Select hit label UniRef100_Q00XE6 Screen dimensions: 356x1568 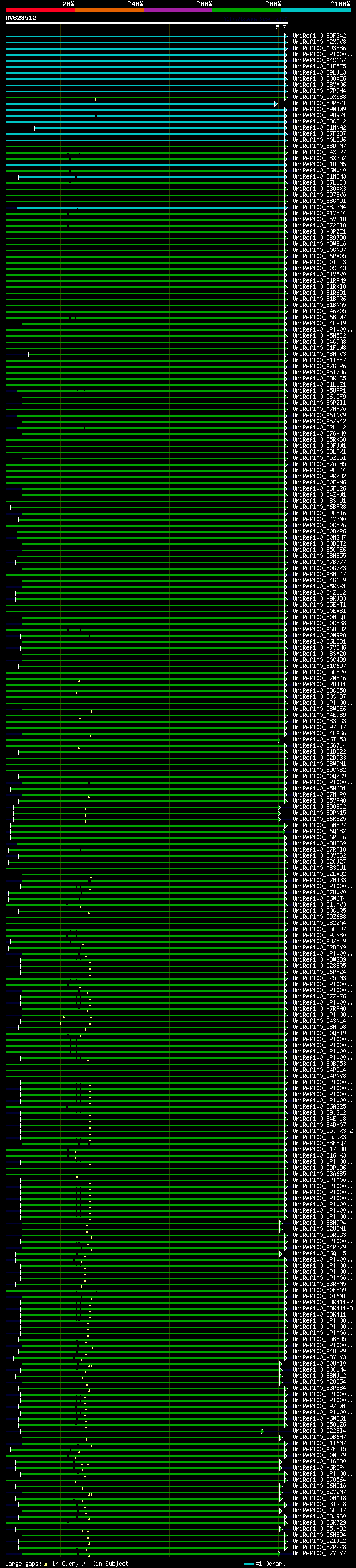319,78
